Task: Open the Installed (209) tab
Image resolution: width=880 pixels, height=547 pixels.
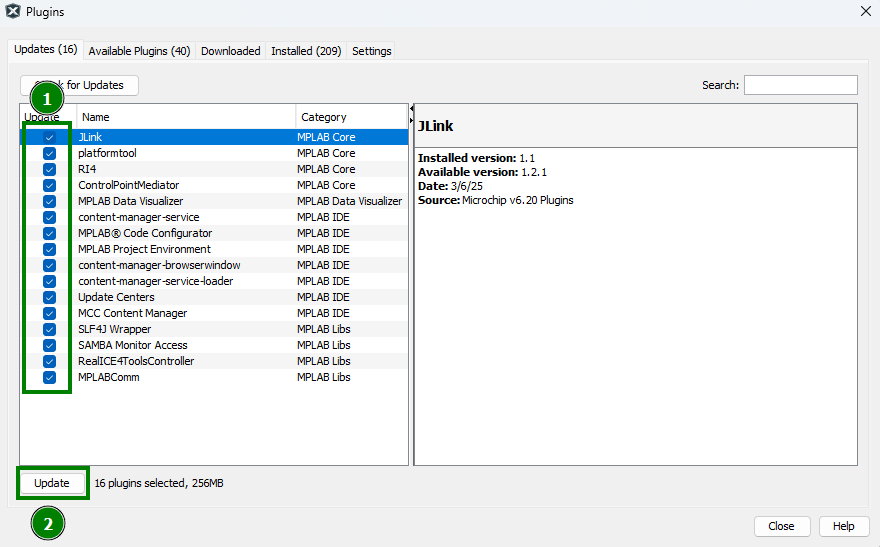Action: [x=306, y=51]
